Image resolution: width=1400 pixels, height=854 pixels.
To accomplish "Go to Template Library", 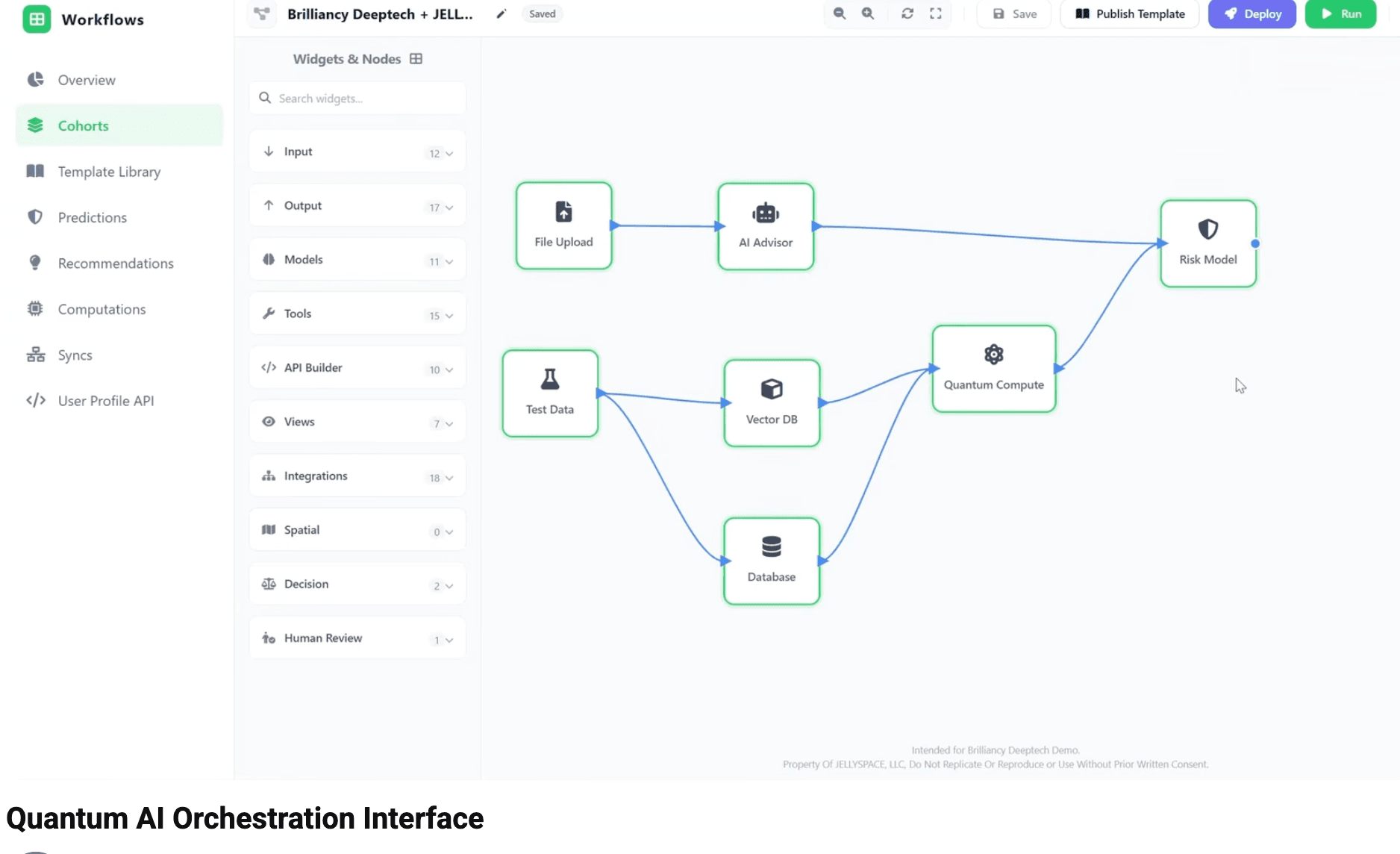I will [x=119, y=172].
